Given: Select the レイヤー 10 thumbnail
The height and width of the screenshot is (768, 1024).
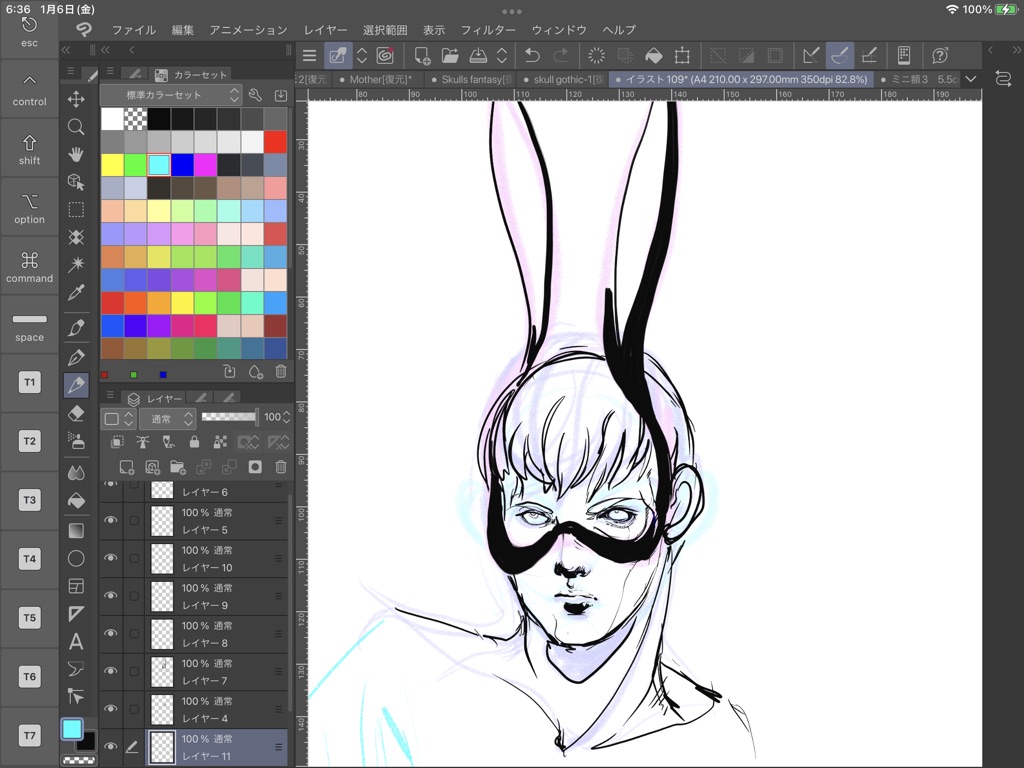Looking at the screenshot, I should pyautogui.click(x=162, y=559).
